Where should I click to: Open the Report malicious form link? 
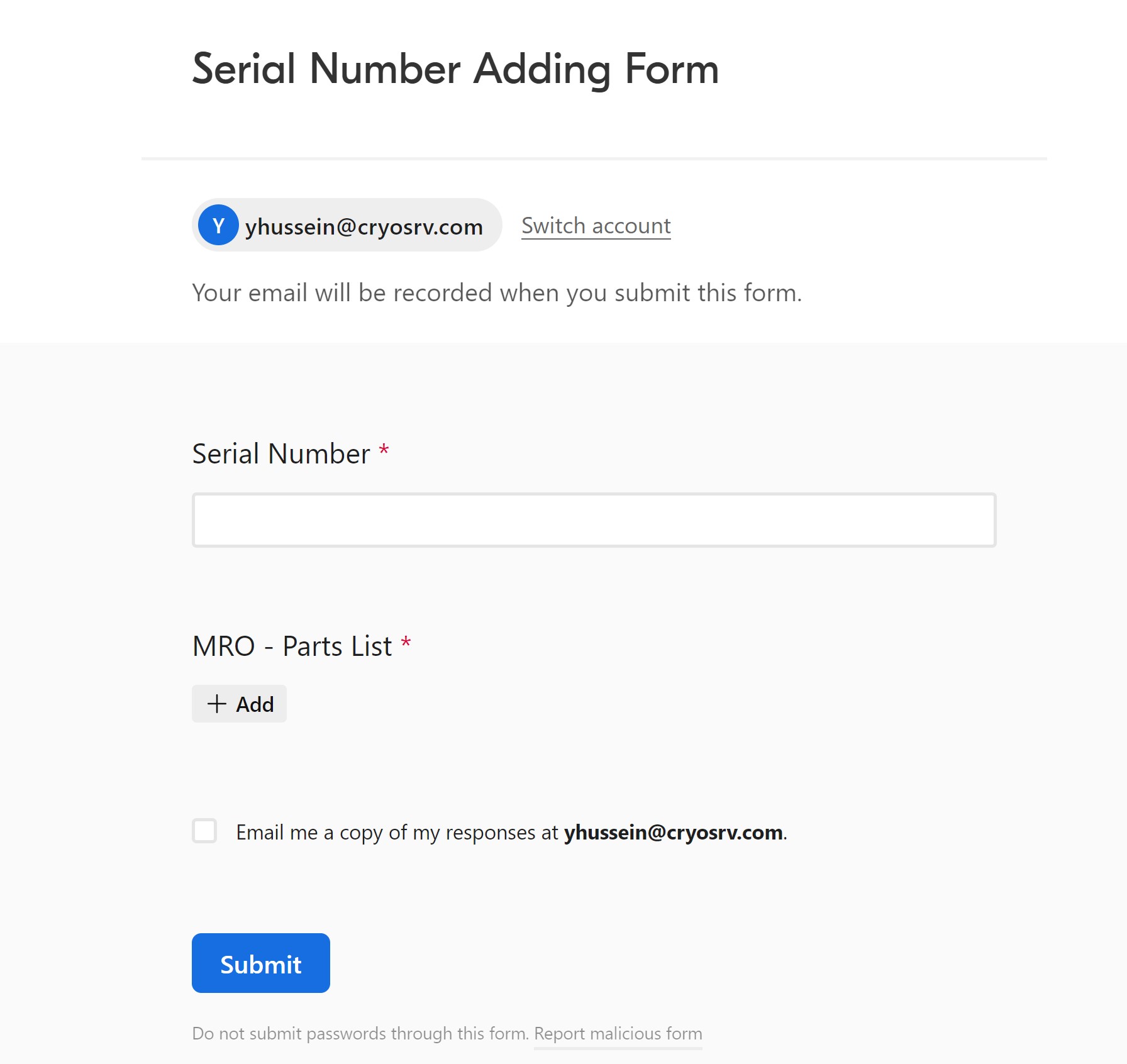pyautogui.click(x=618, y=1034)
